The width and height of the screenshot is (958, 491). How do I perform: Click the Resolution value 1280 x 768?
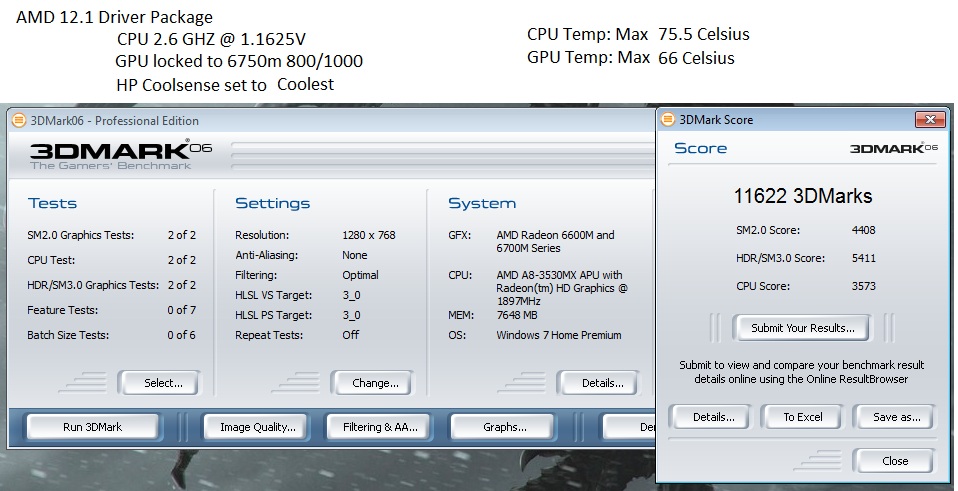(x=368, y=235)
